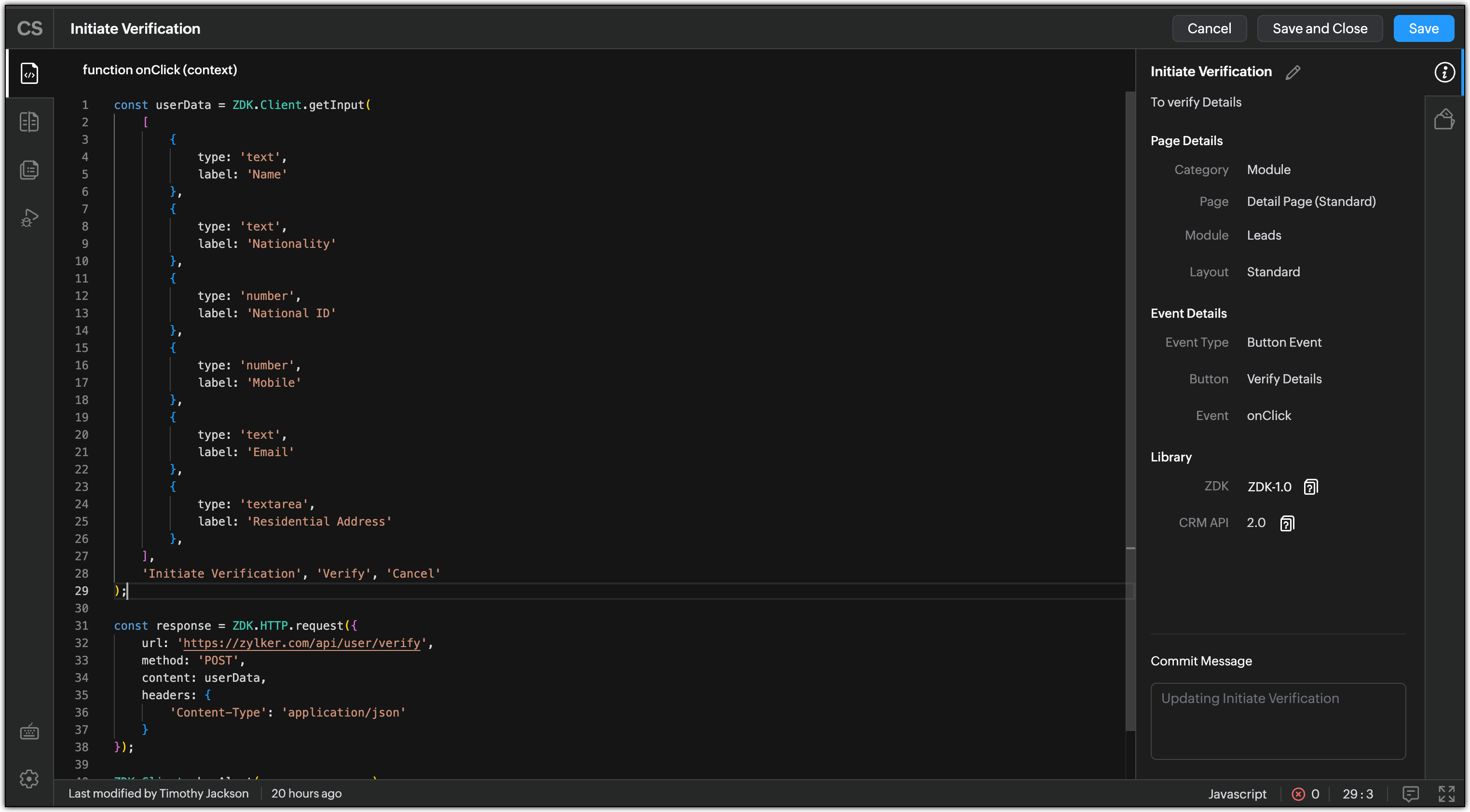Edit script name with pencil icon
This screenshot has width=1470, height=812.
(x=1293, y=72)
